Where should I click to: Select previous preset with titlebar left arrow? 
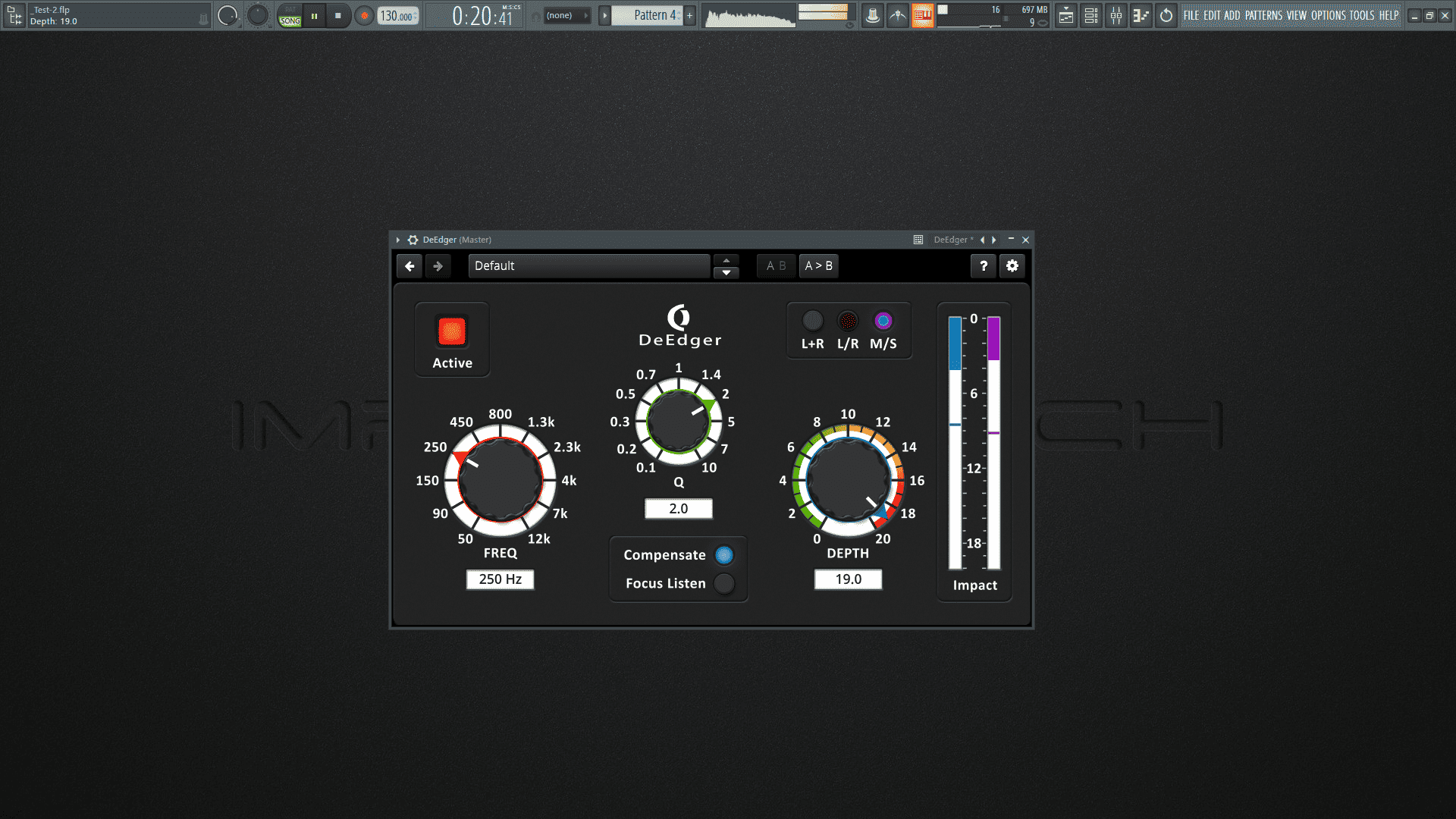click(983, 240)
